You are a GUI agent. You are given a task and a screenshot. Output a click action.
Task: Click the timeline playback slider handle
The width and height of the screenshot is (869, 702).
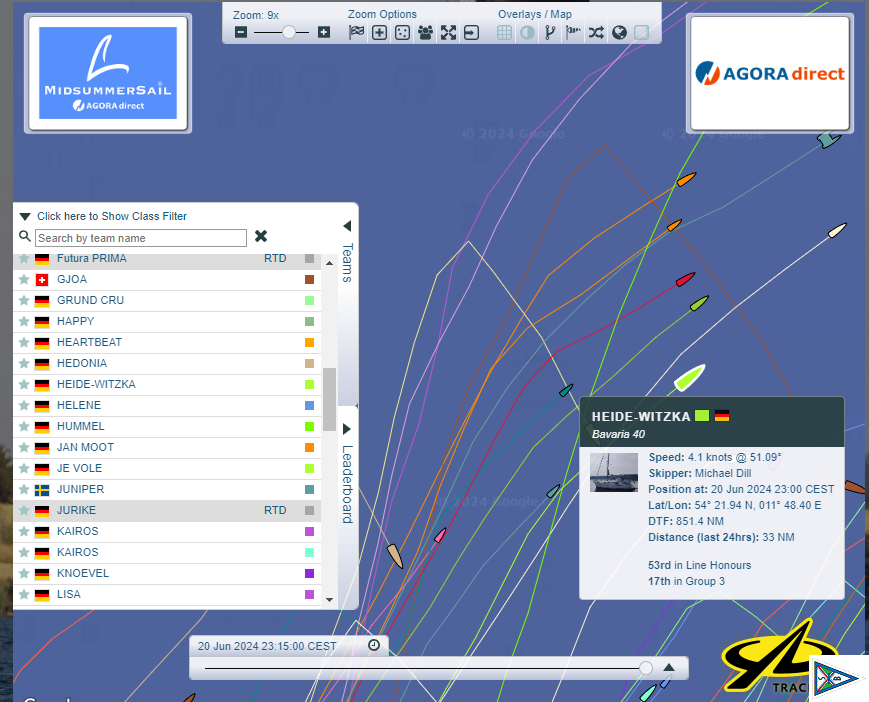(646, 667)
